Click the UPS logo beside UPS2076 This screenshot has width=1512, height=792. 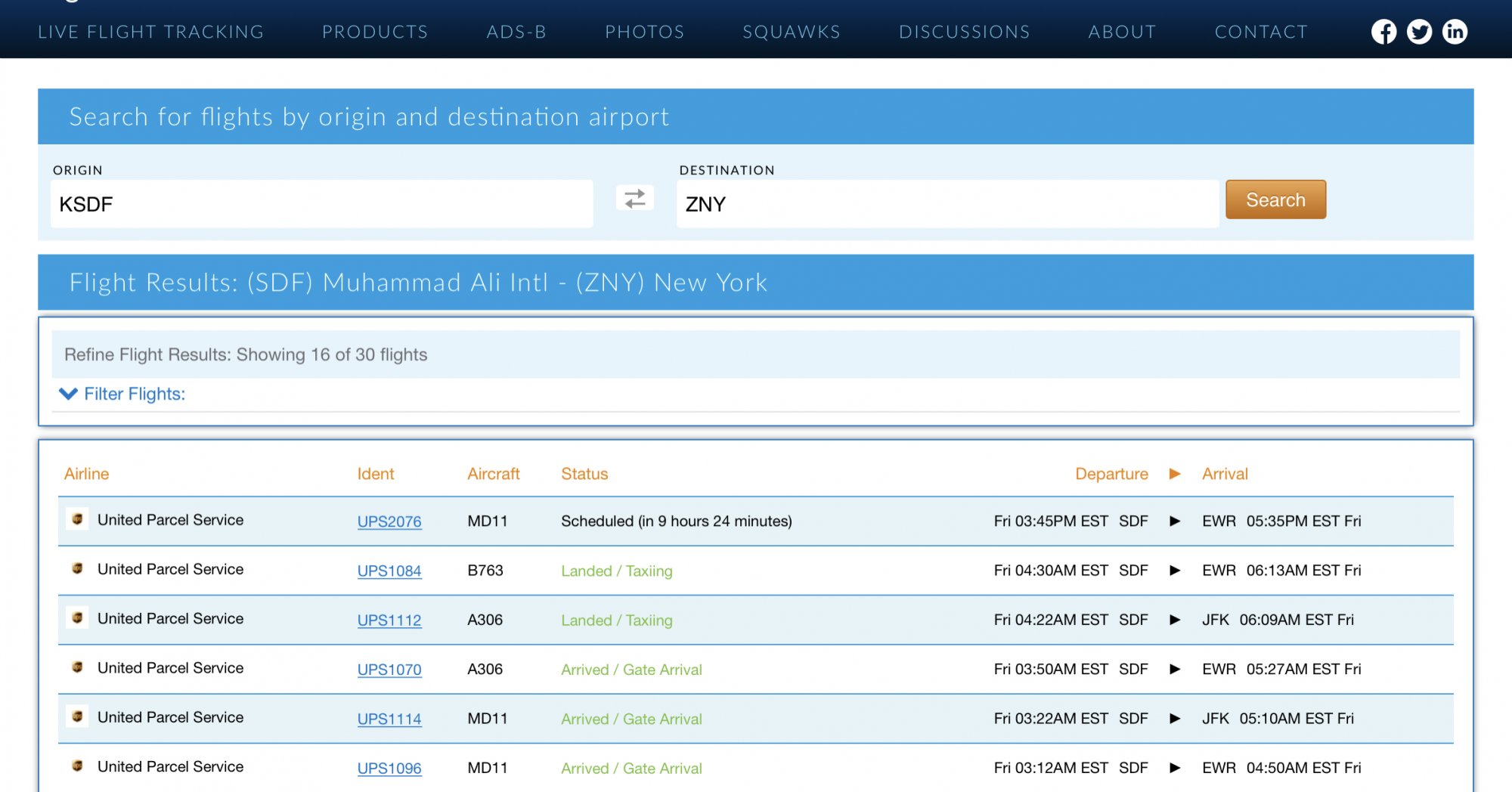point(77,519)
